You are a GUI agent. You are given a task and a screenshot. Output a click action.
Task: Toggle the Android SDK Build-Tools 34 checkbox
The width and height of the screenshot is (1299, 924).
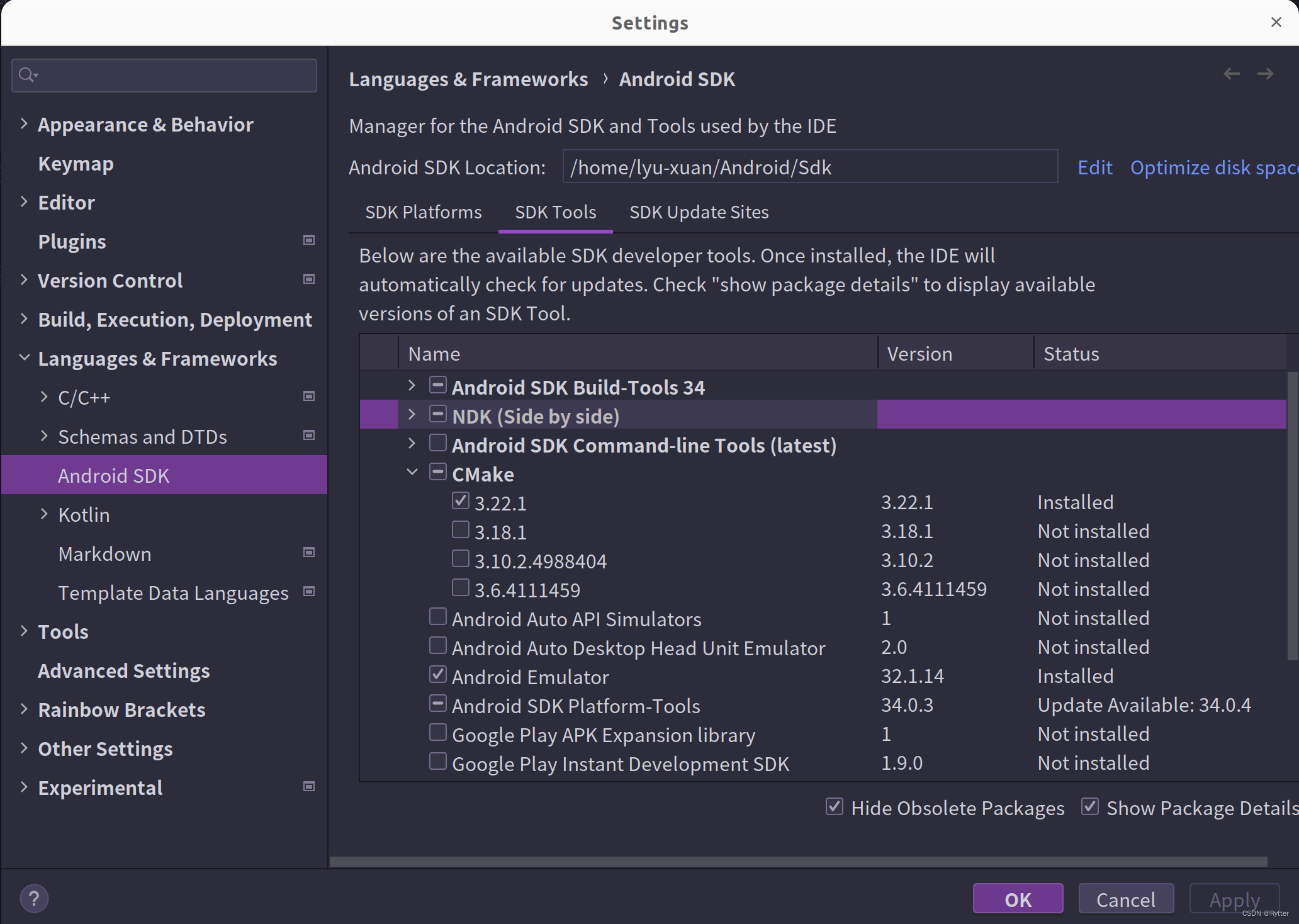pos(438,385)
